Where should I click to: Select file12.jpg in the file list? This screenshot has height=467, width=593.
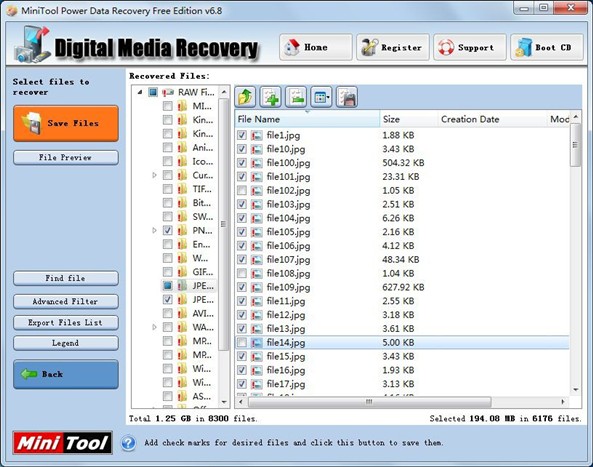286,315
